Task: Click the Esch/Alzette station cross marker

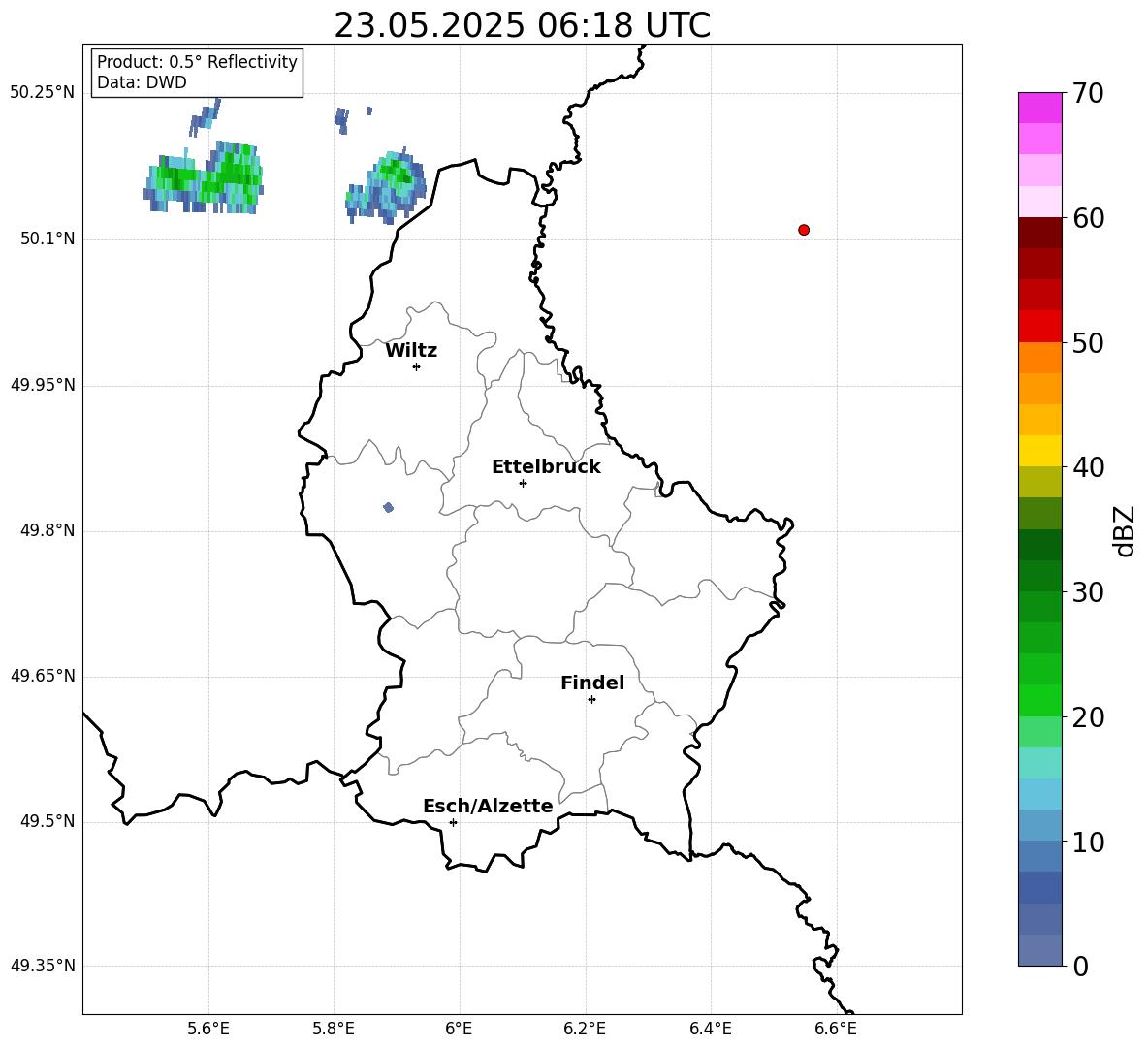Action: [x=453, y=822]
